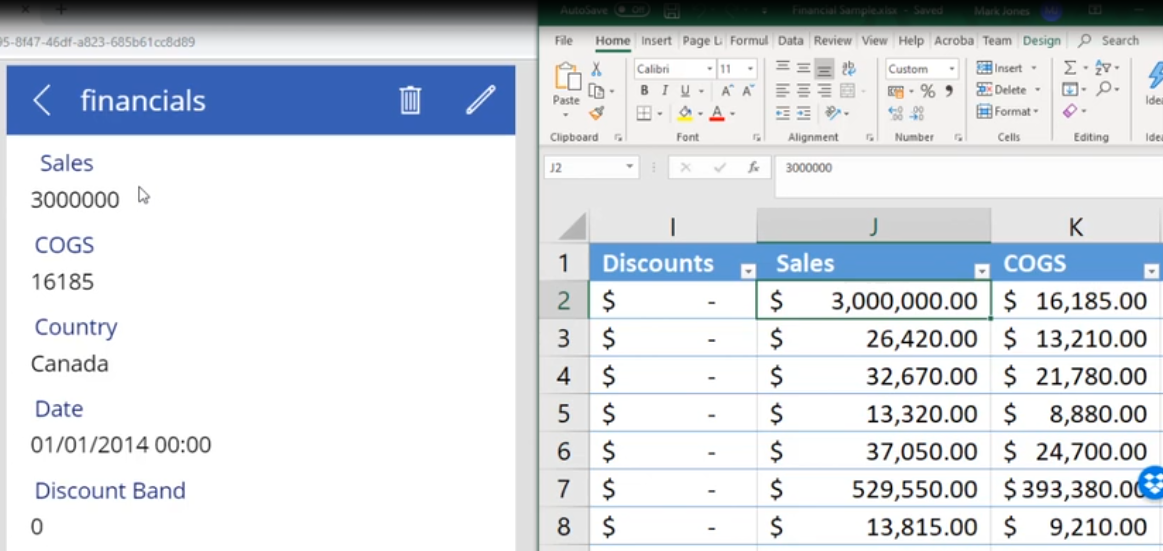Click the Date value 01/01/2014 00:00
Viewport: 1163px width, 551px height.
pos(121,445)
